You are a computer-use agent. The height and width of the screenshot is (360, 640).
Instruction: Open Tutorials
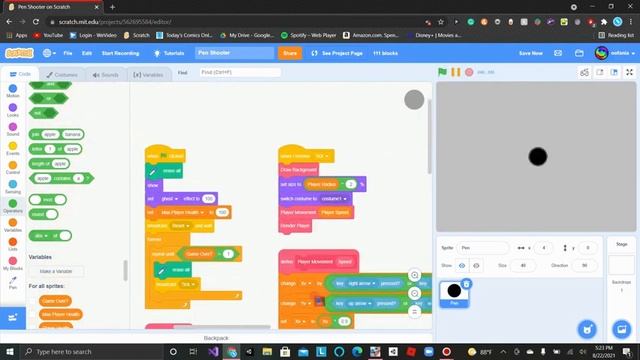169,53
